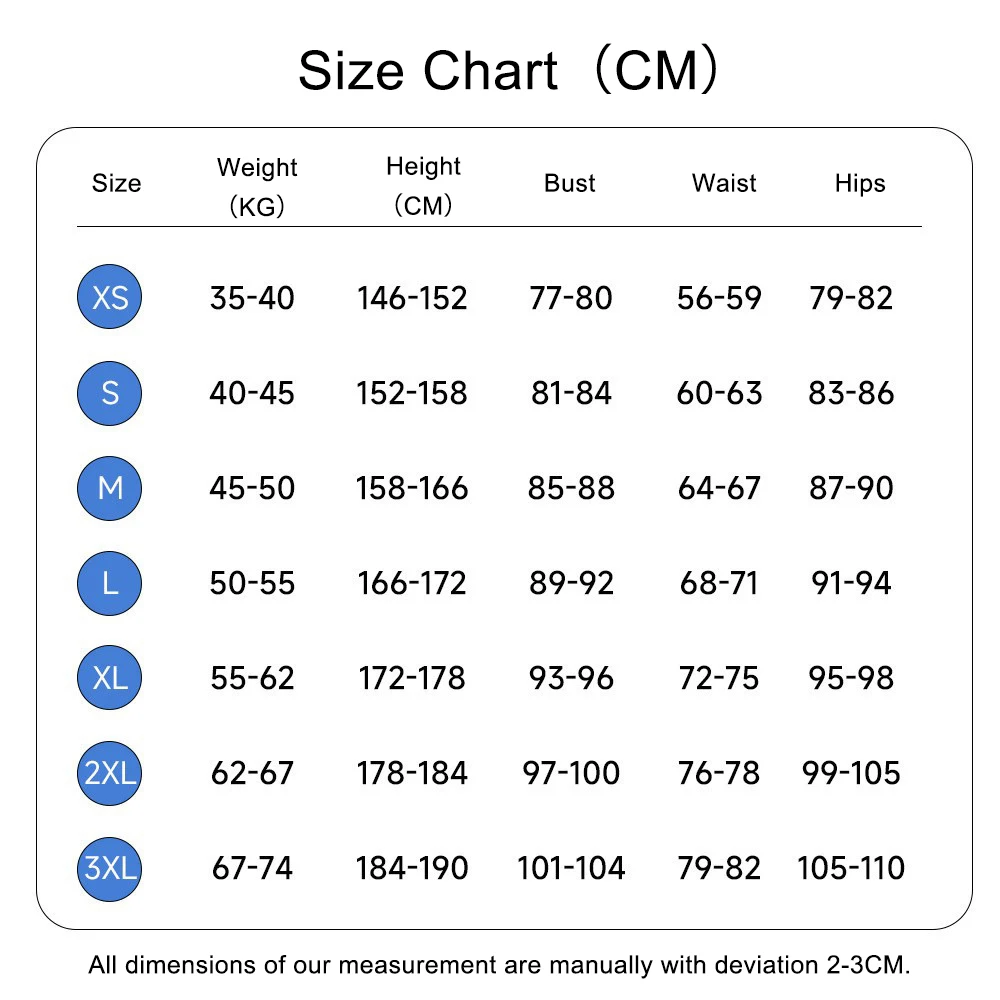Choose the blue M size badge
Viewport: 1000px width, 1000px height.
coord(110,487)
